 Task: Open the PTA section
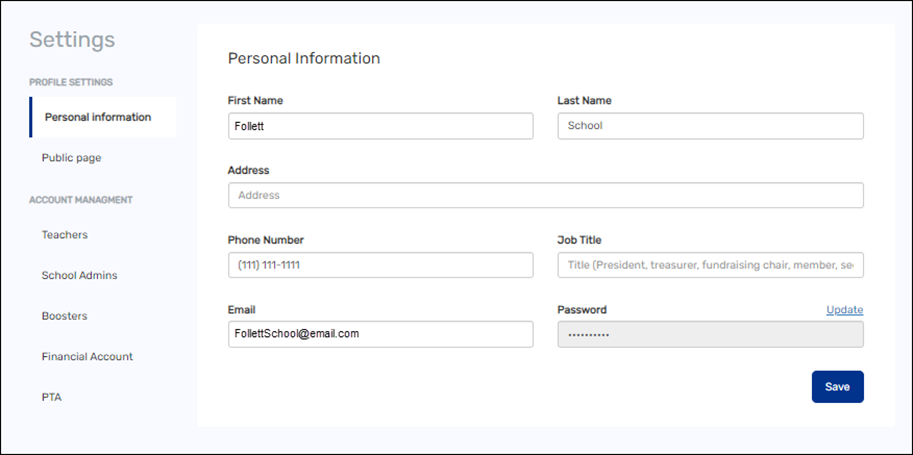(x=52, y=397)
